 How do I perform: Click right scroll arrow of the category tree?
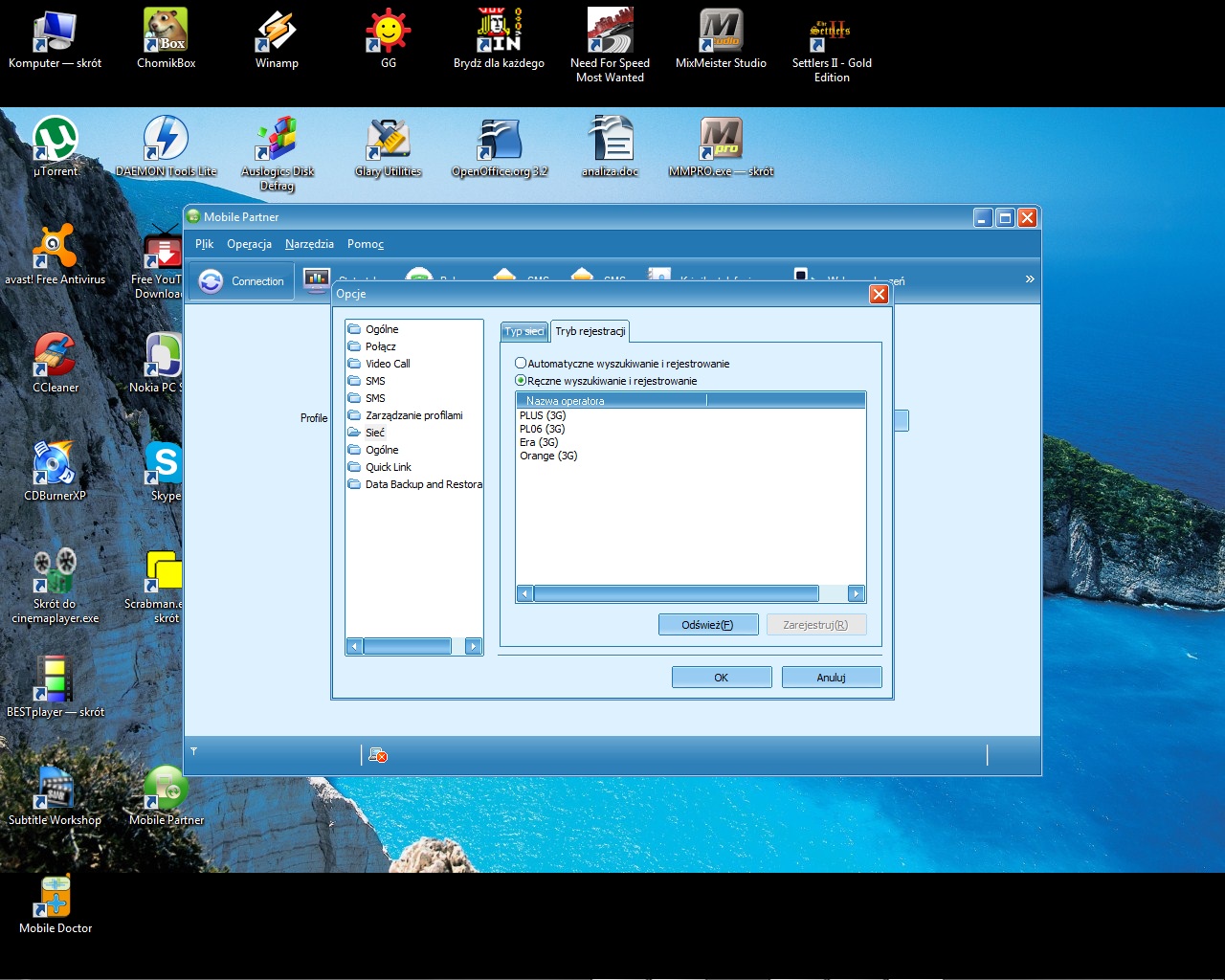[x=473, y=647]
